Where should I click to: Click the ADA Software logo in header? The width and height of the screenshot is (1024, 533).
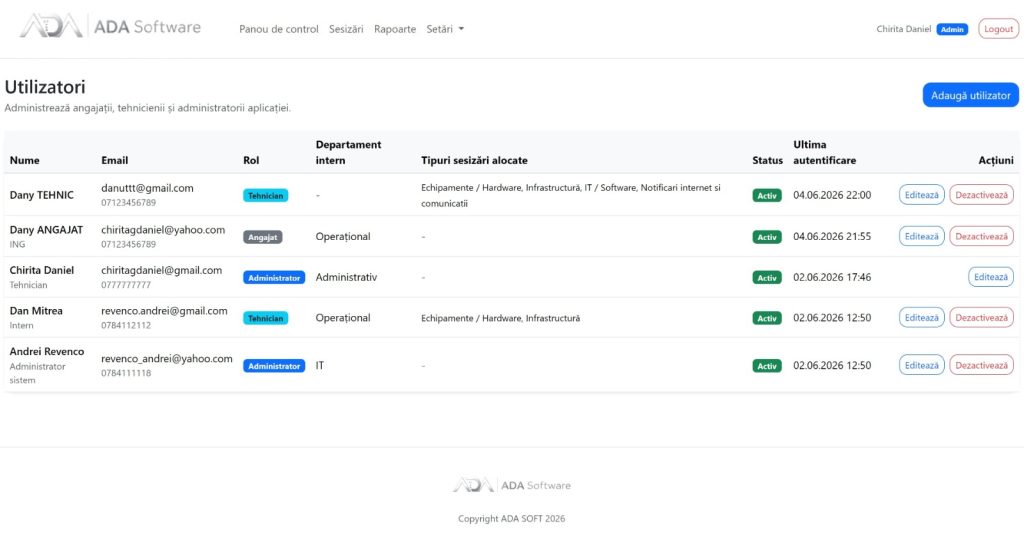(x=110, y=27)
